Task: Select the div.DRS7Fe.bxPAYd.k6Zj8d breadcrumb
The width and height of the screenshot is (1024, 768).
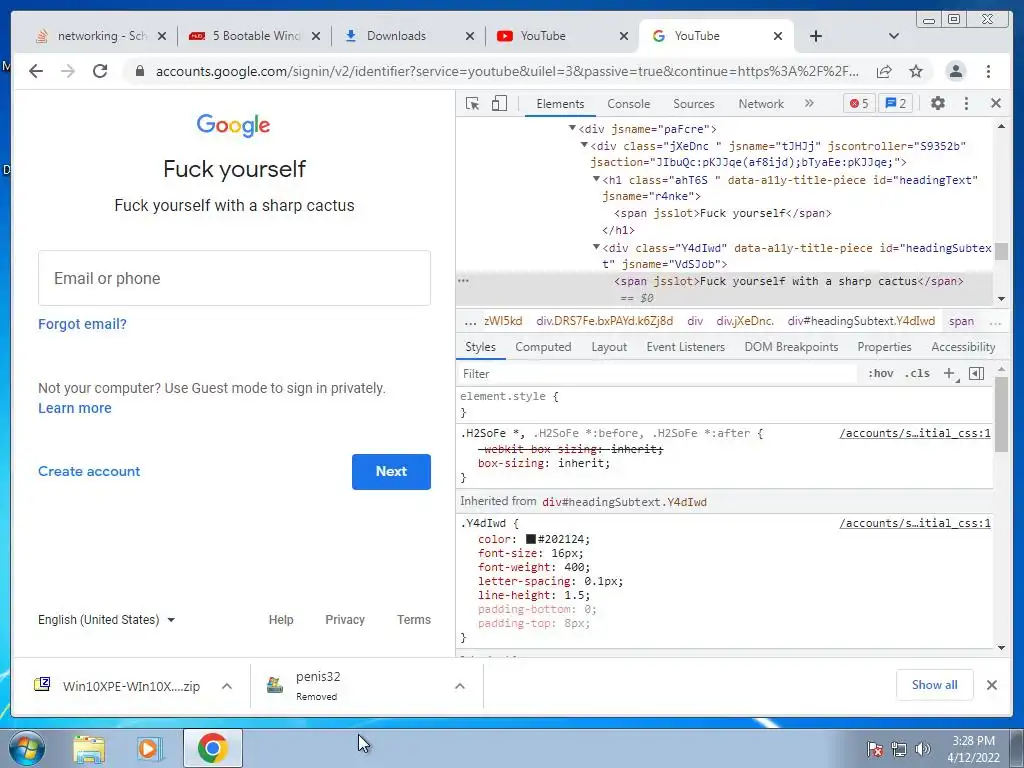Action: click(x=604, y=321)
